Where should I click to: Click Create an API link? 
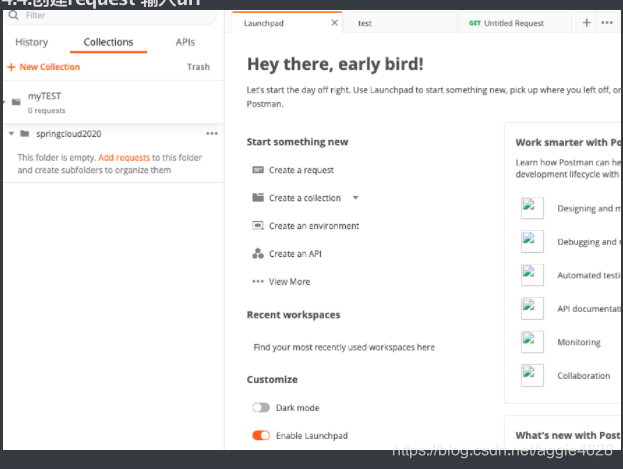295,254
